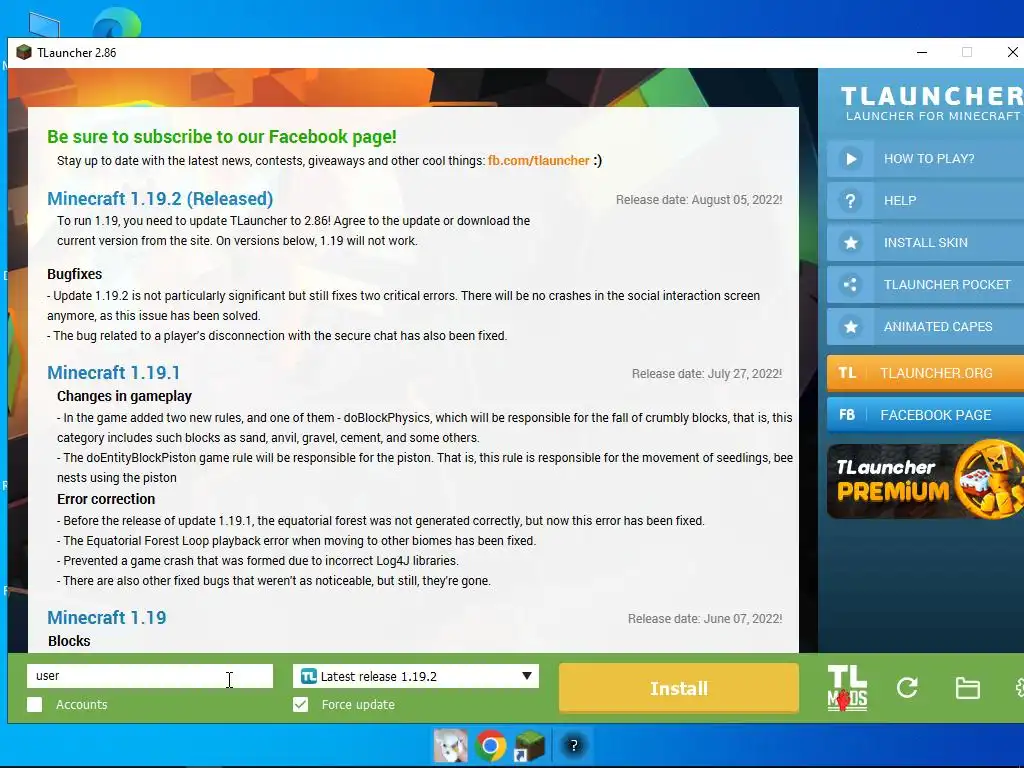Image resolution: width=1024 pixels, height=768 pixels.
Task: Open the Minecraft 1.19.1 heading
Action: [114, 372]
